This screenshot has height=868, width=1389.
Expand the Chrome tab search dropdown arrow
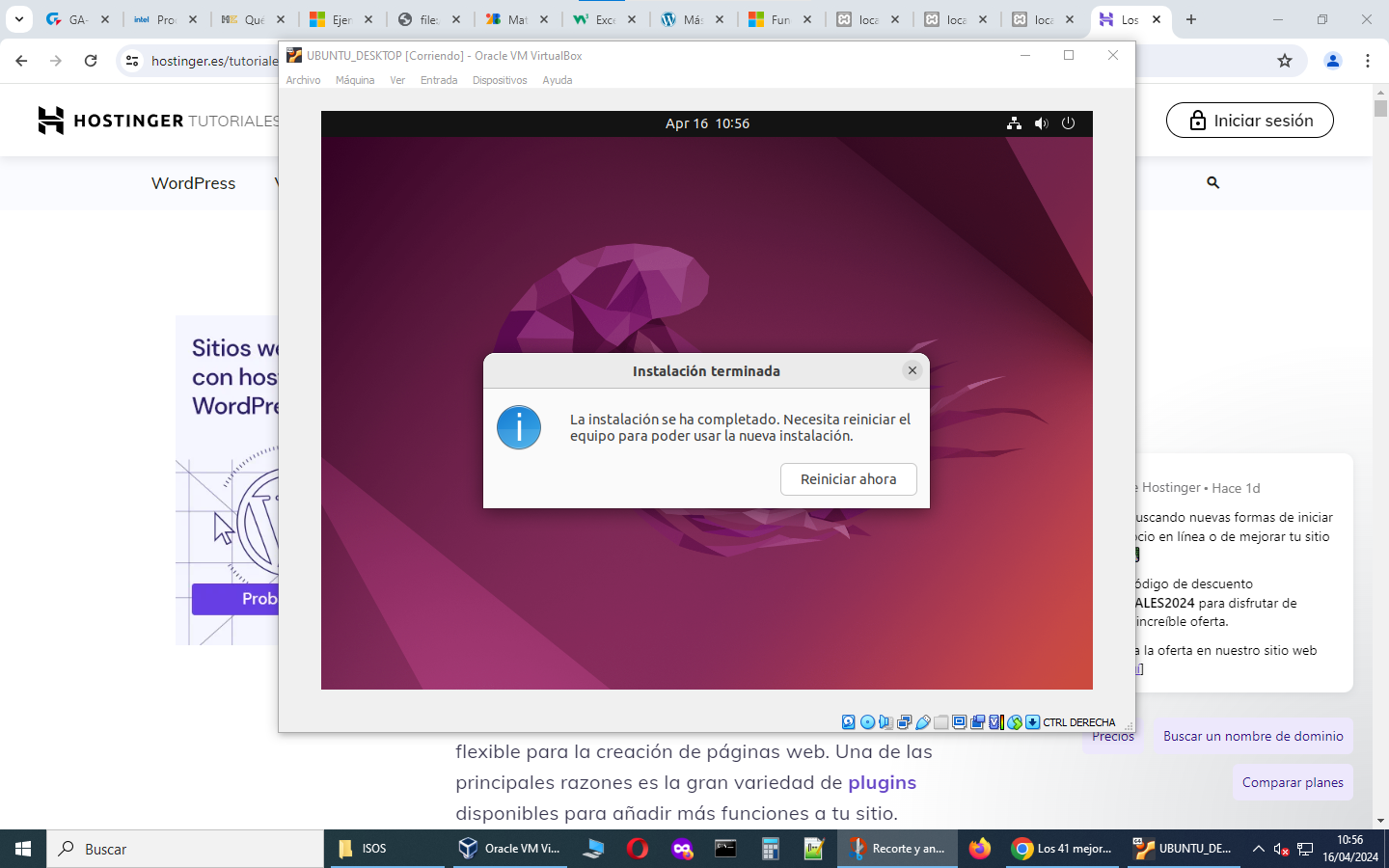click(19, 19)
